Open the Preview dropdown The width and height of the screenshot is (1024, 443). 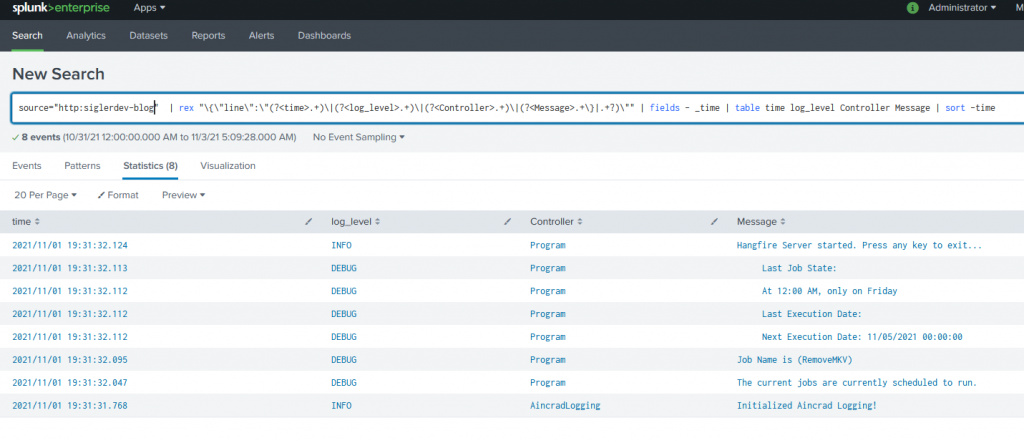pos(184,195)
